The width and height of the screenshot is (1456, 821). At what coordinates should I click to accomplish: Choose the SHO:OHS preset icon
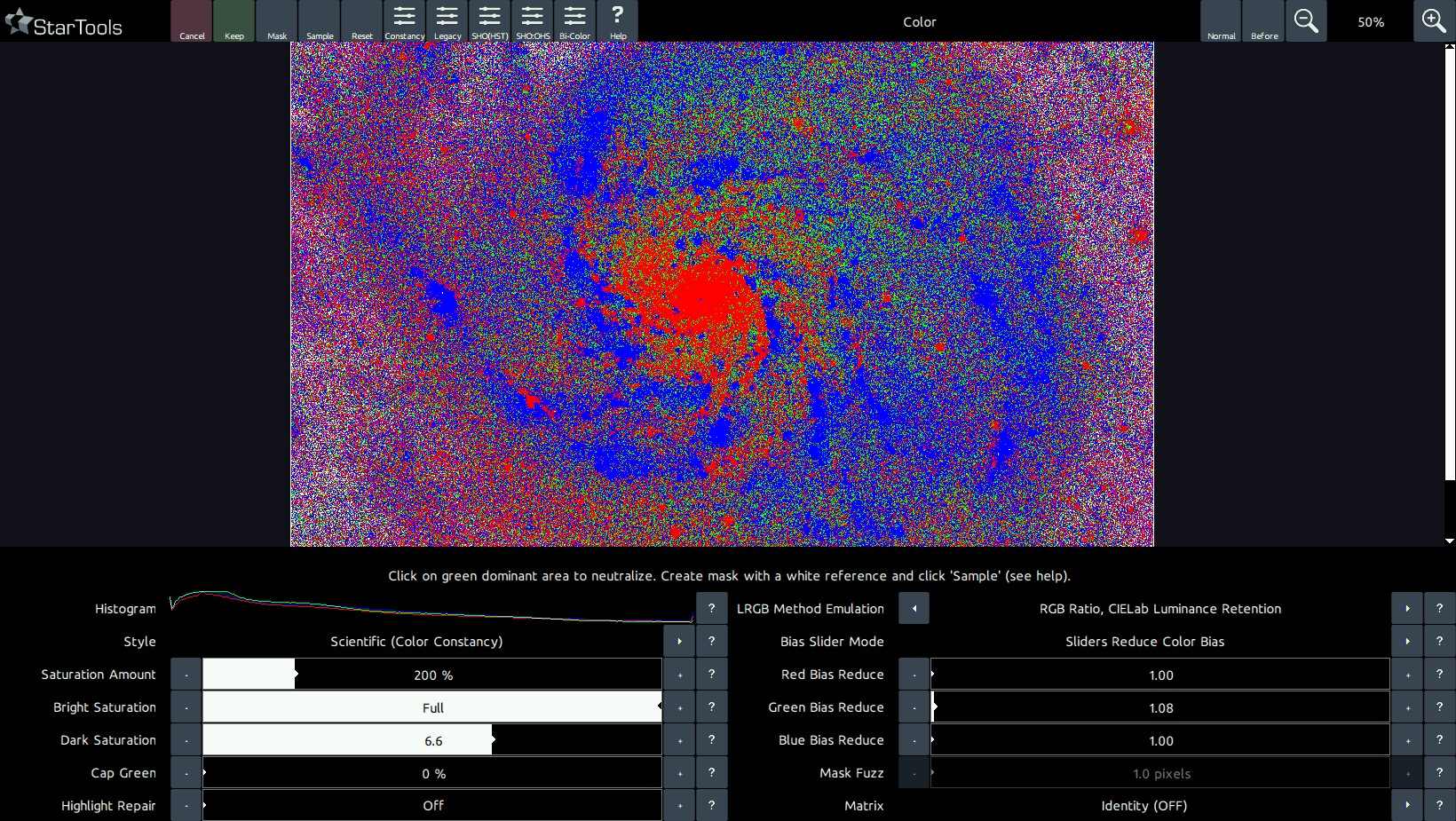(x=532, y=21)
